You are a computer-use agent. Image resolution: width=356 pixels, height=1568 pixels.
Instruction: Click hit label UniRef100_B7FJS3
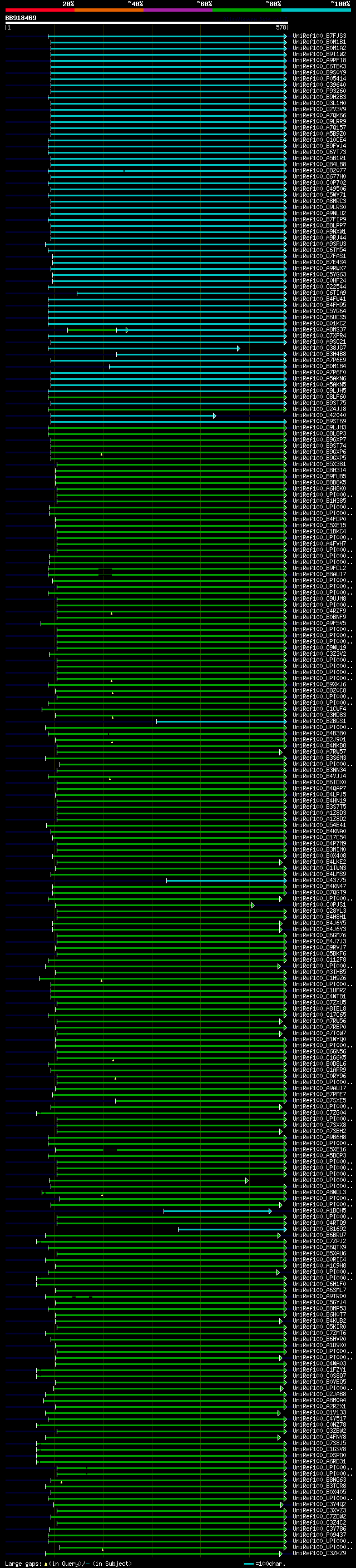pyautogui.click(x=319, y=36)
